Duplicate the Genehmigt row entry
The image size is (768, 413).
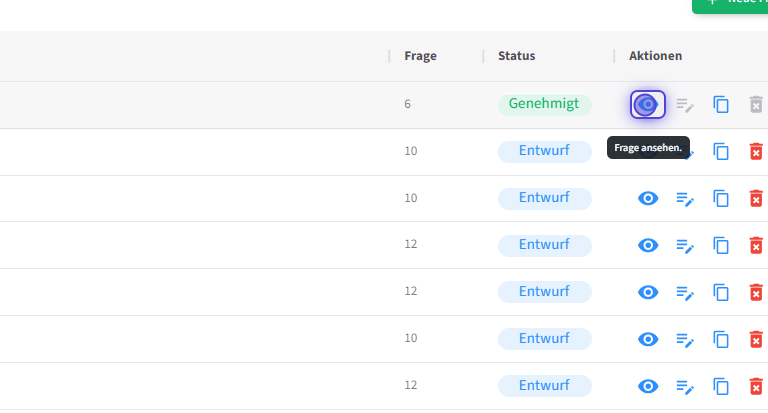click(x=721, y=104)
